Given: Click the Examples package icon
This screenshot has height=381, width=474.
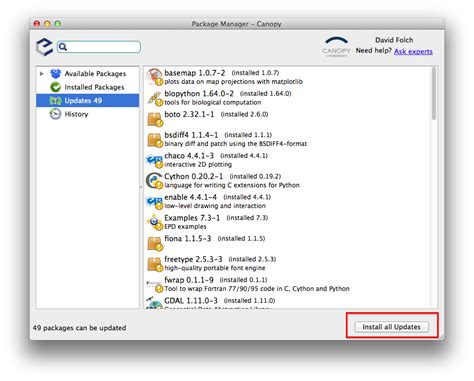Looking at the screenshot, I should [x=154, y=222].
